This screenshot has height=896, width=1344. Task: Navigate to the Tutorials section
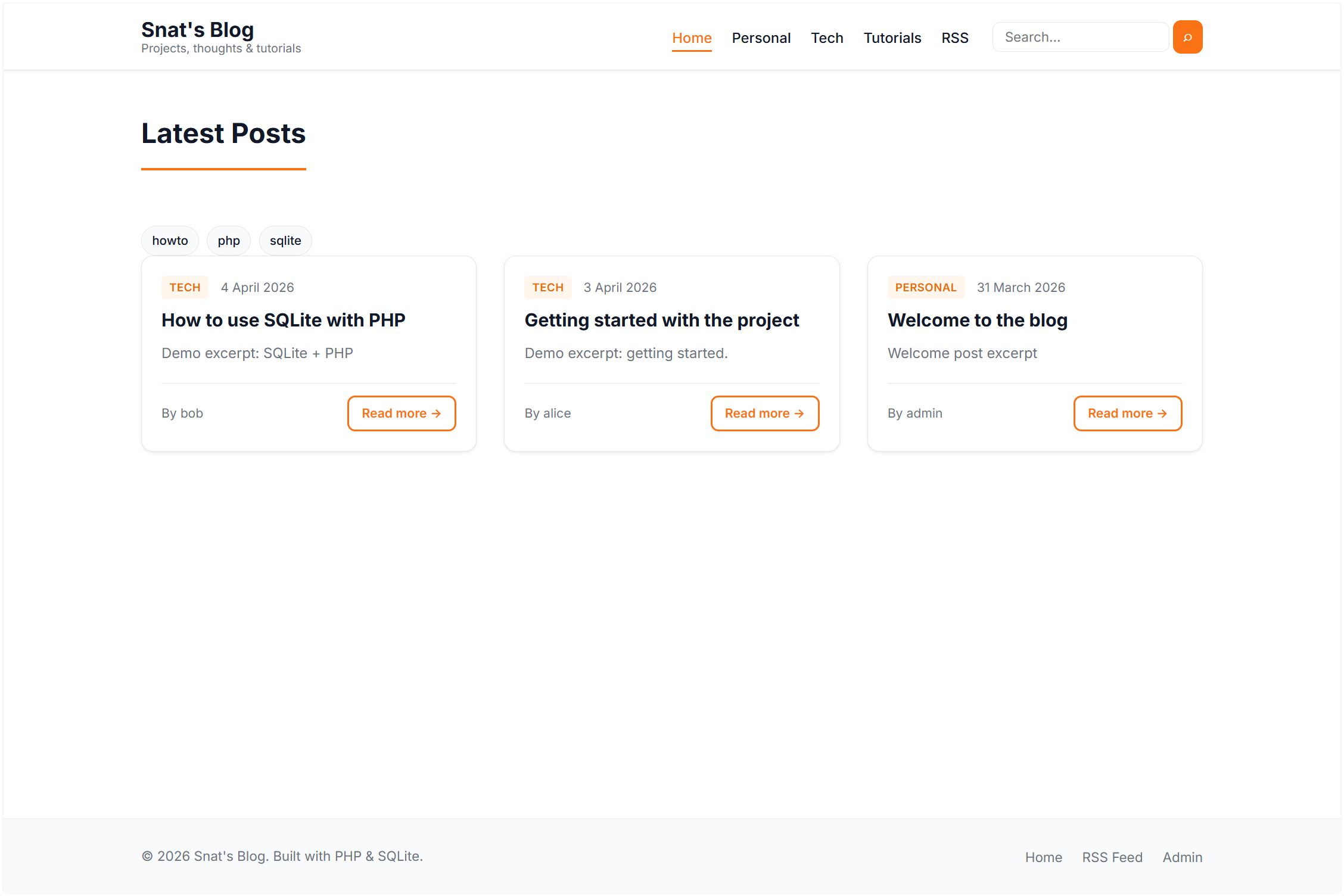pyautogui.click(x=892, y=38)
